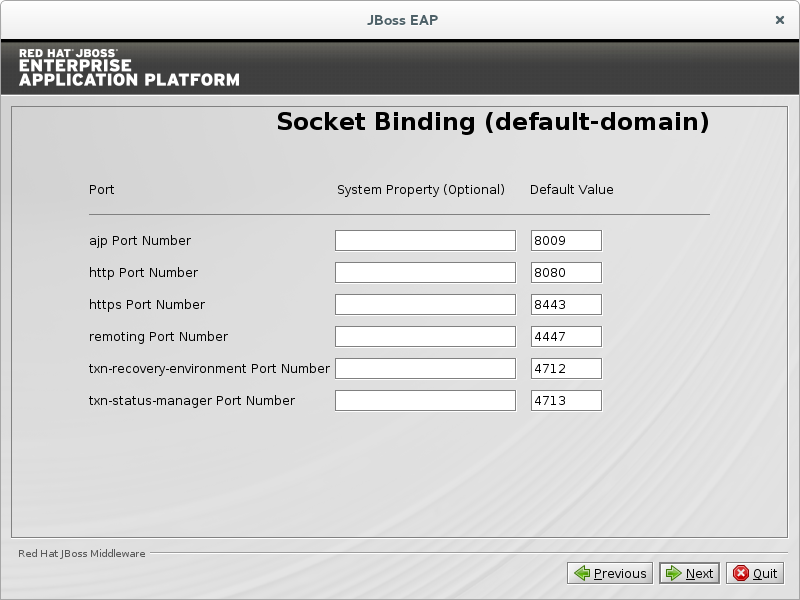The image size is (800, 600).
Task: Edit the txn-status-manager default value 4713
Action: [565, 400]
